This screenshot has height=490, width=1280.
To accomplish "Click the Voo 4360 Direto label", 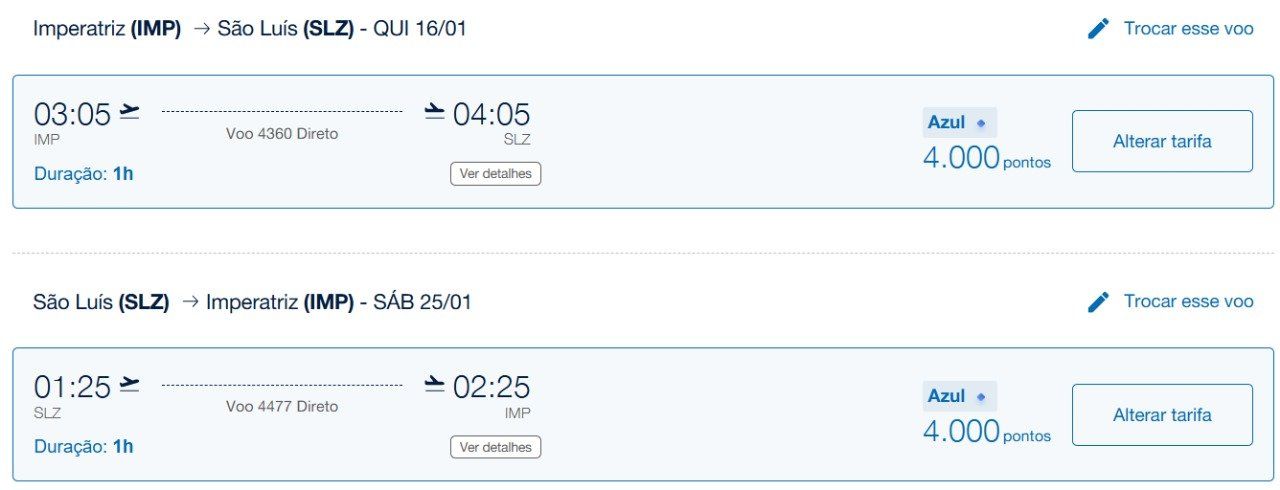I will 282,134.
